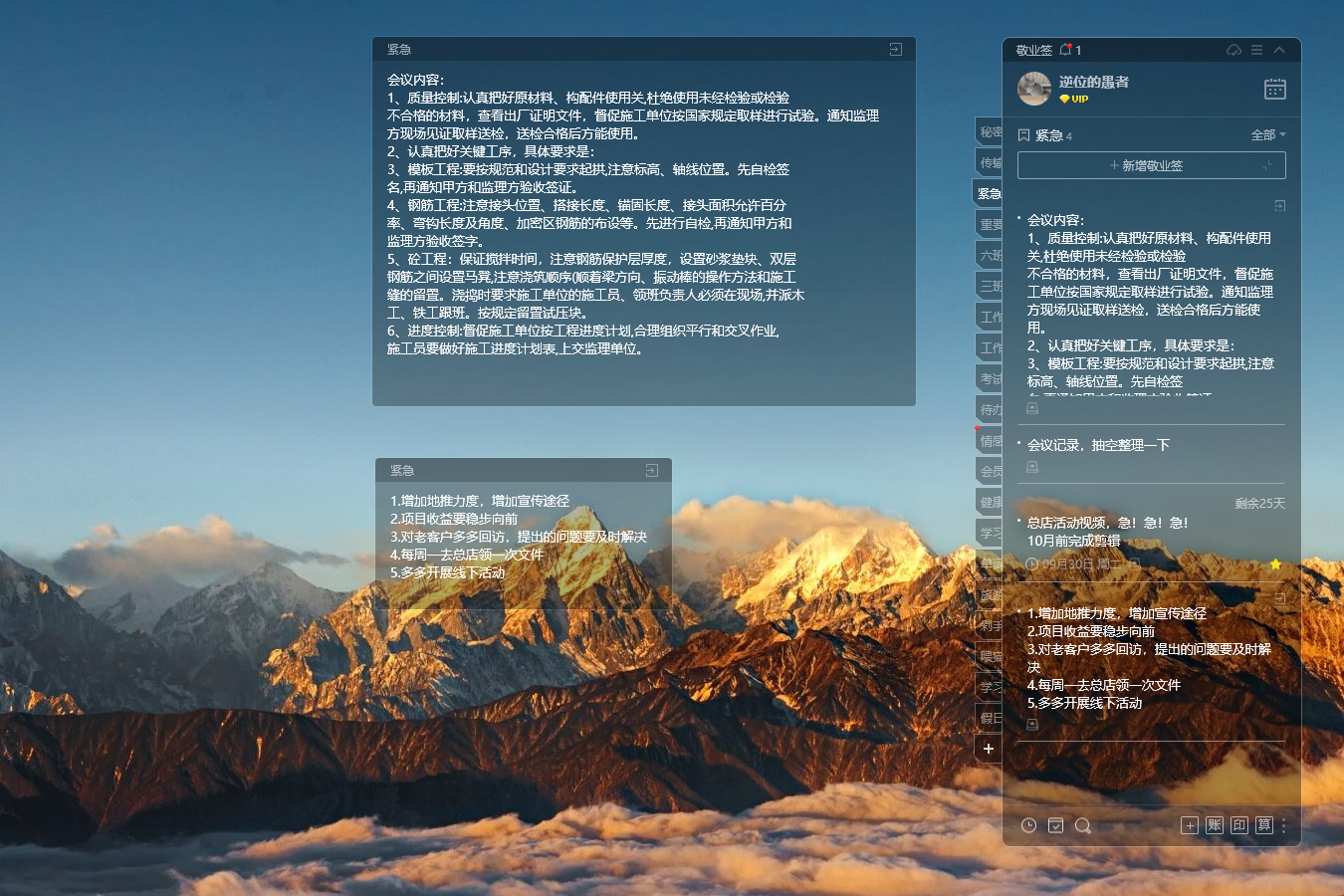This screenshot has height=896, width=1344.
Task: Click the stamp icon under 会议记录 note
Action: tap(1032, 467)
